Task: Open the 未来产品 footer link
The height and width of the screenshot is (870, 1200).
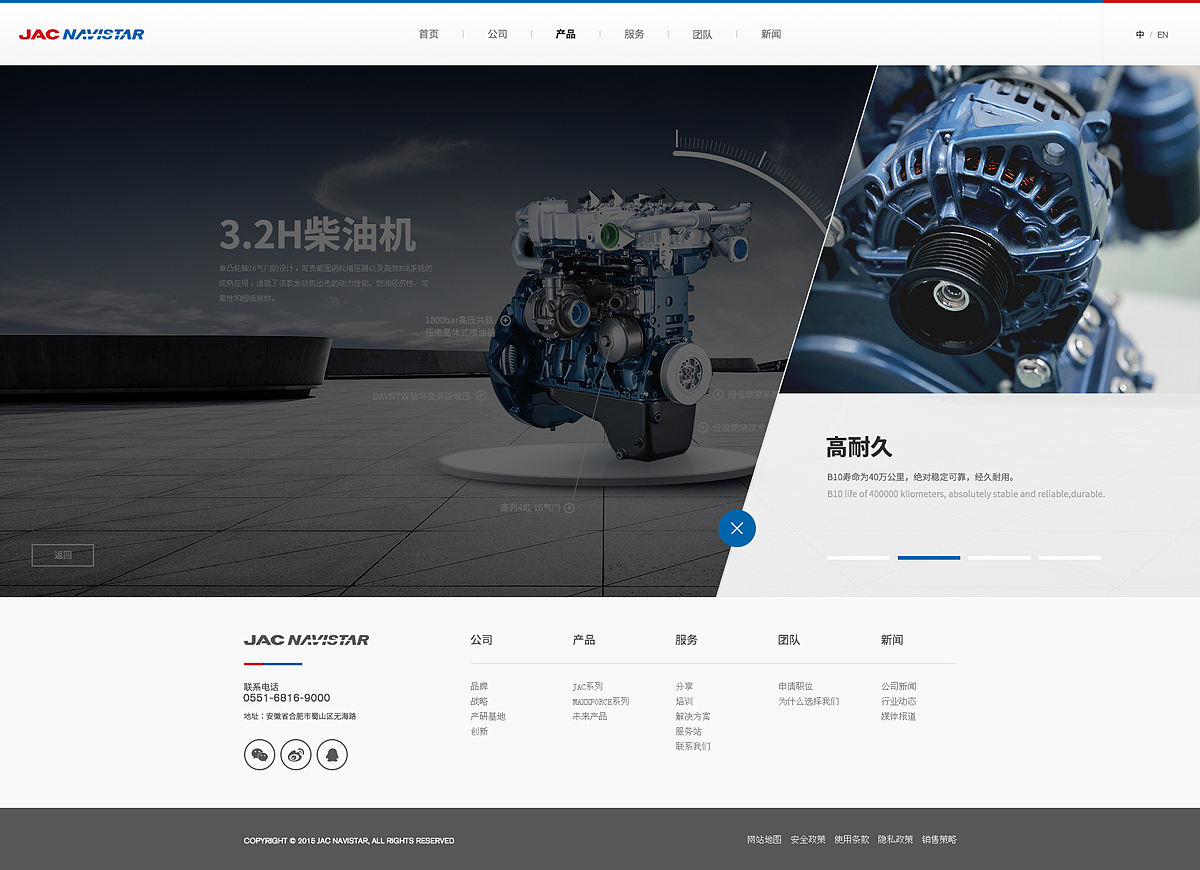Action: pos(590,716)
